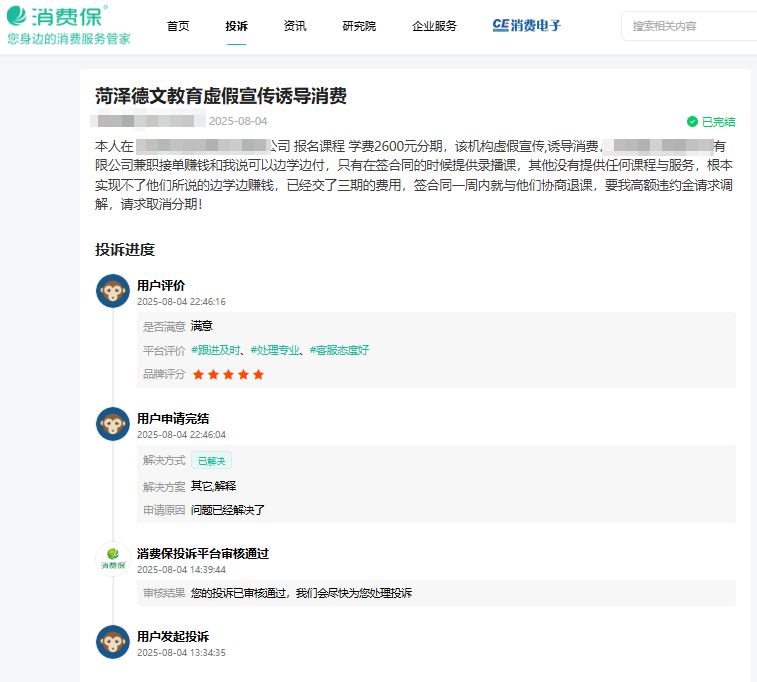Click the fourth star of 品牌评分
Image resolution: width=757 pixels, height=682 pixels.
pos(243,375)
